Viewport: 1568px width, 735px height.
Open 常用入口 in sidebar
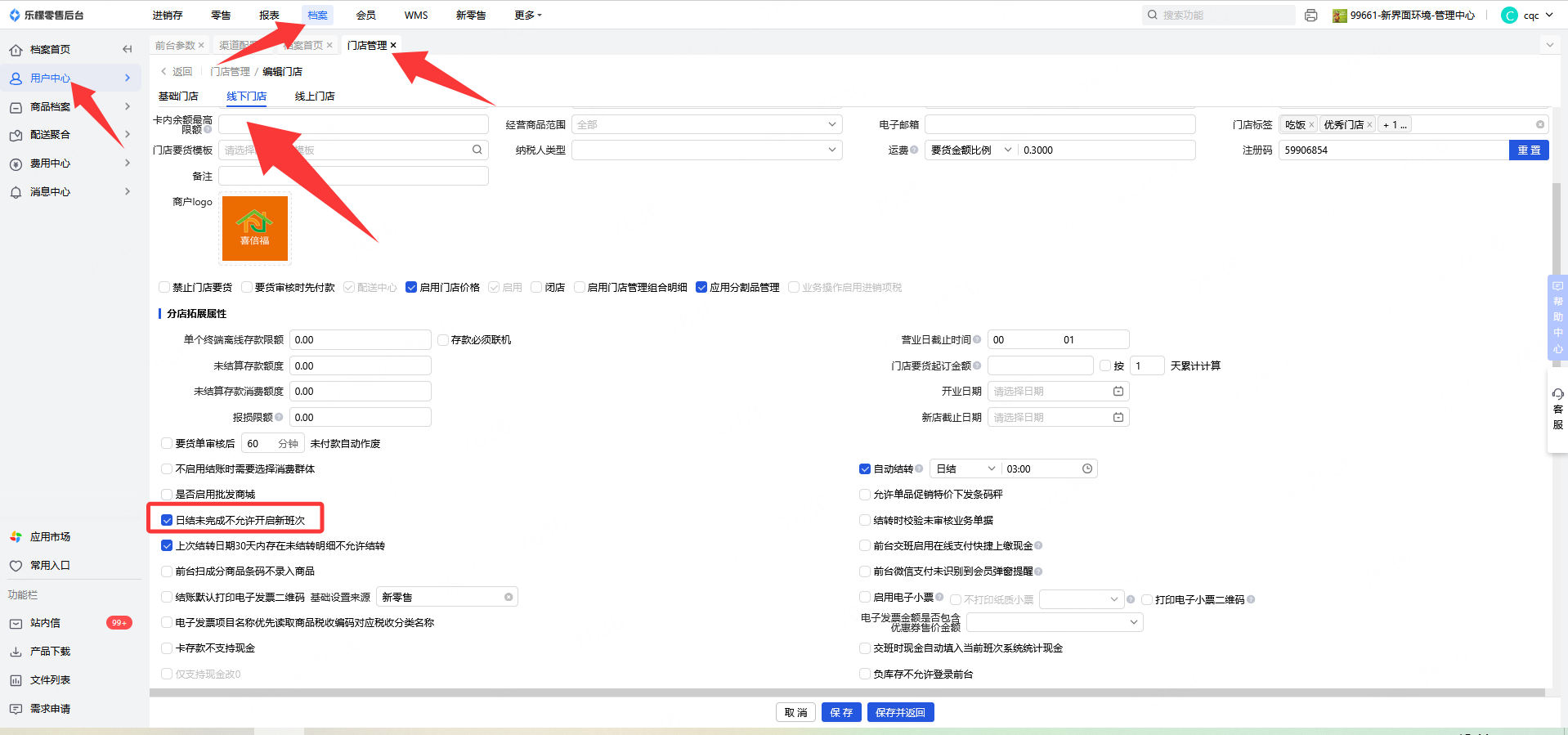50,566
